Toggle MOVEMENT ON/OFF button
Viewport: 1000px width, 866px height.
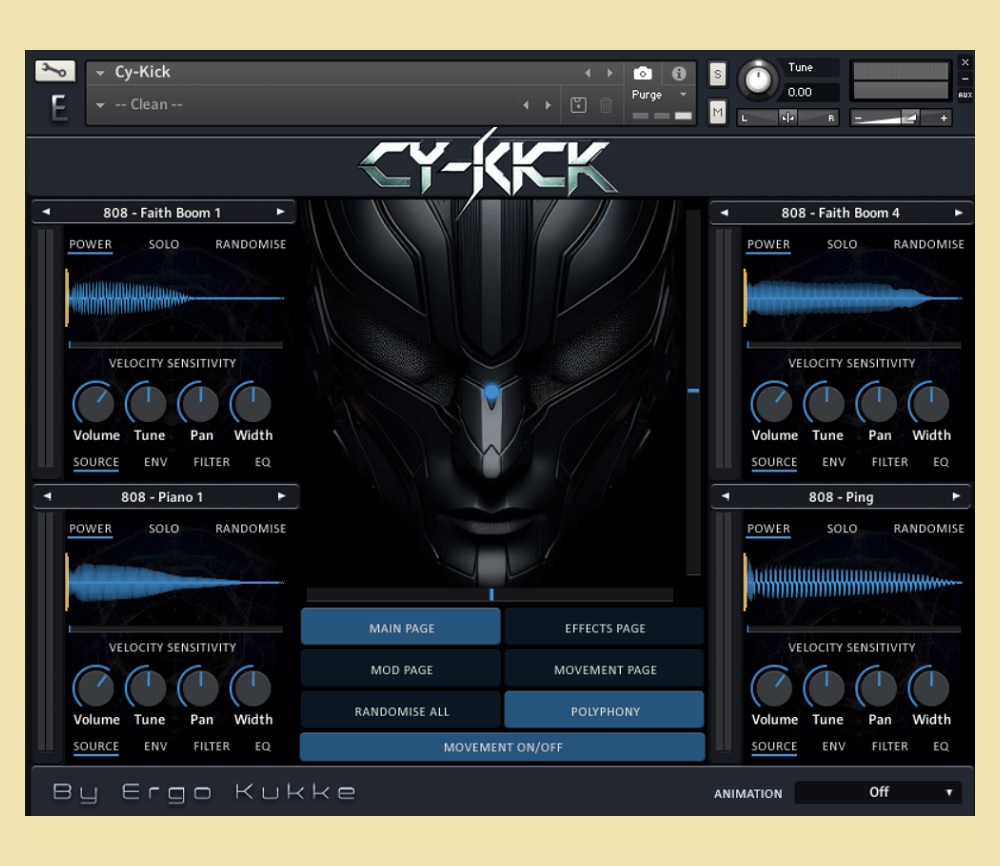click(502, 747)
